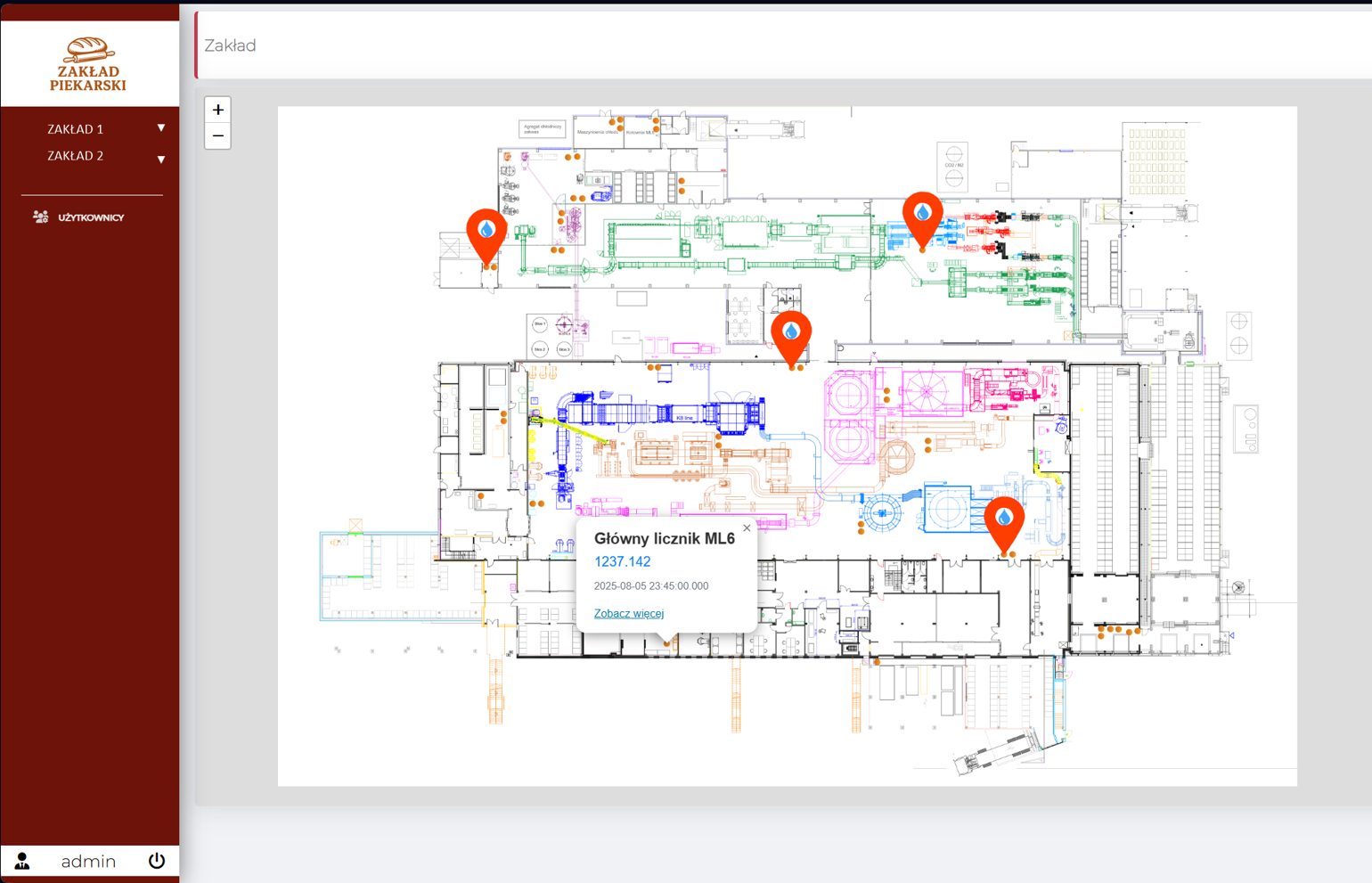1372x883 pixels.
Task: Expand the ZAKŁAD 1 dropdown arrow
Action: pyautogui.click(x=161, y=128)
